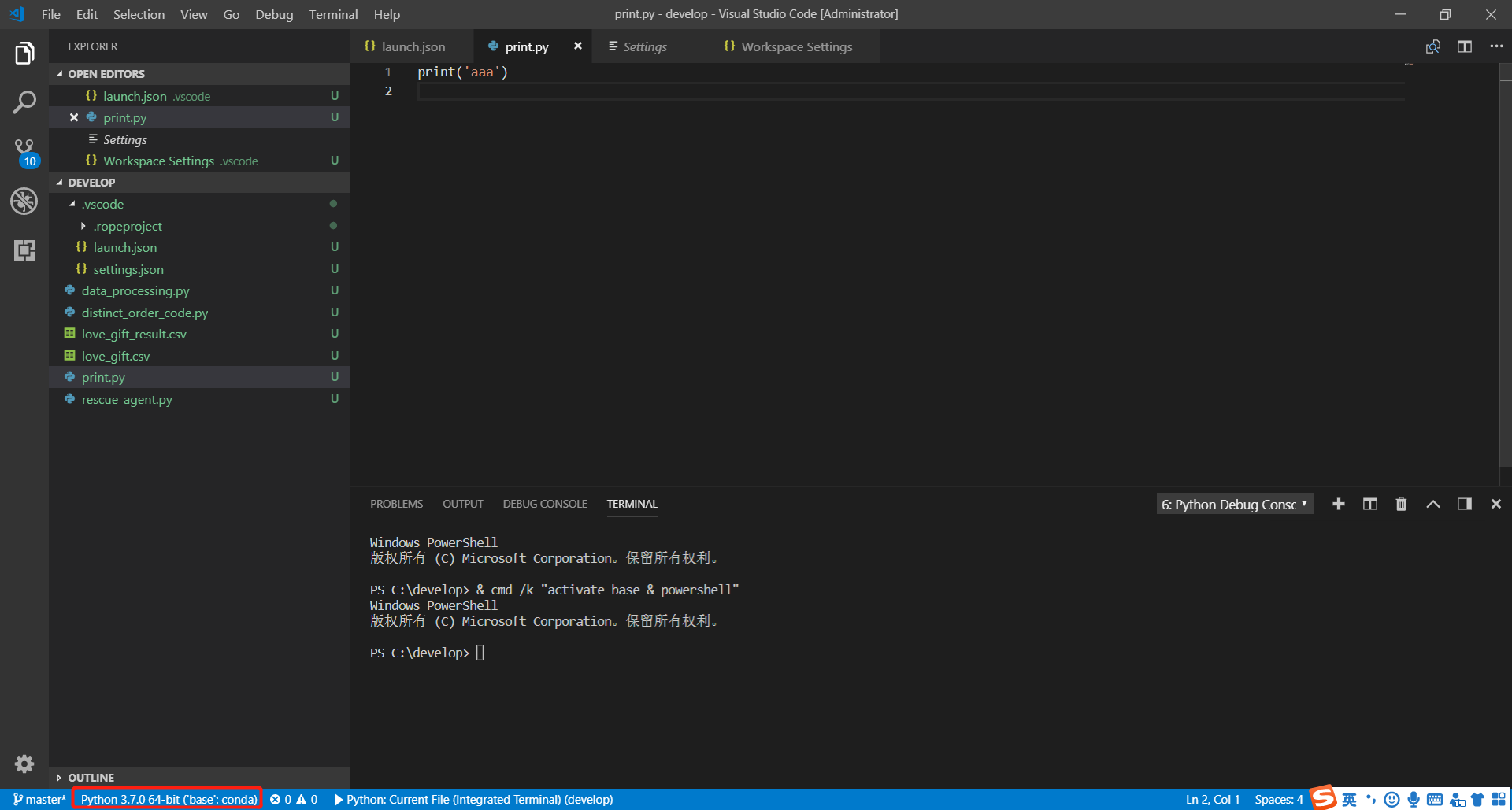Open the Search view in activity bar
Screen dimensions: 1512x810
click(x=24, y=102)
